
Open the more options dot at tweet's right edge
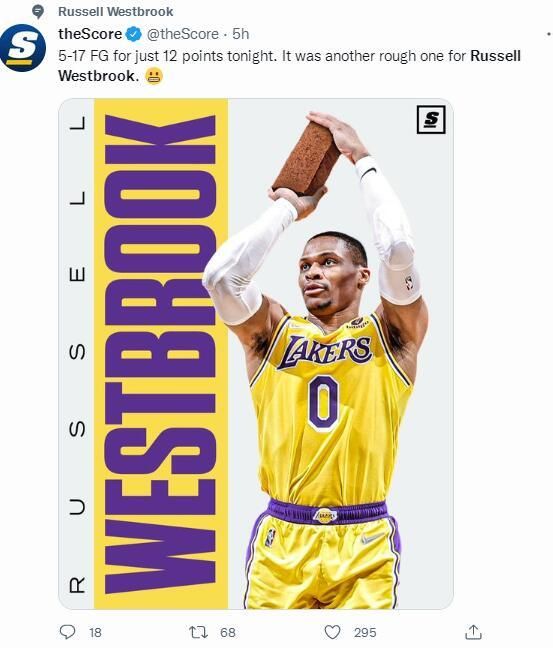tap(549, 35)
